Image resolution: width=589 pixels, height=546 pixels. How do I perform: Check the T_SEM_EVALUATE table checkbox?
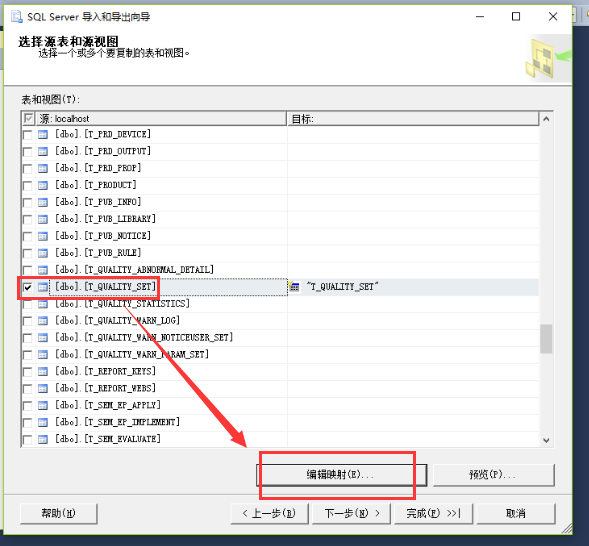[x=27, y=439]
